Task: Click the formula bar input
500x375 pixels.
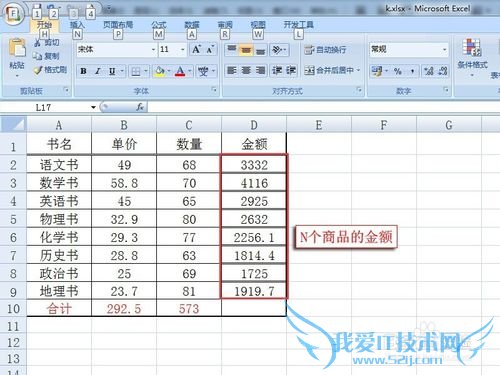Action: click(x=323, y=107)
